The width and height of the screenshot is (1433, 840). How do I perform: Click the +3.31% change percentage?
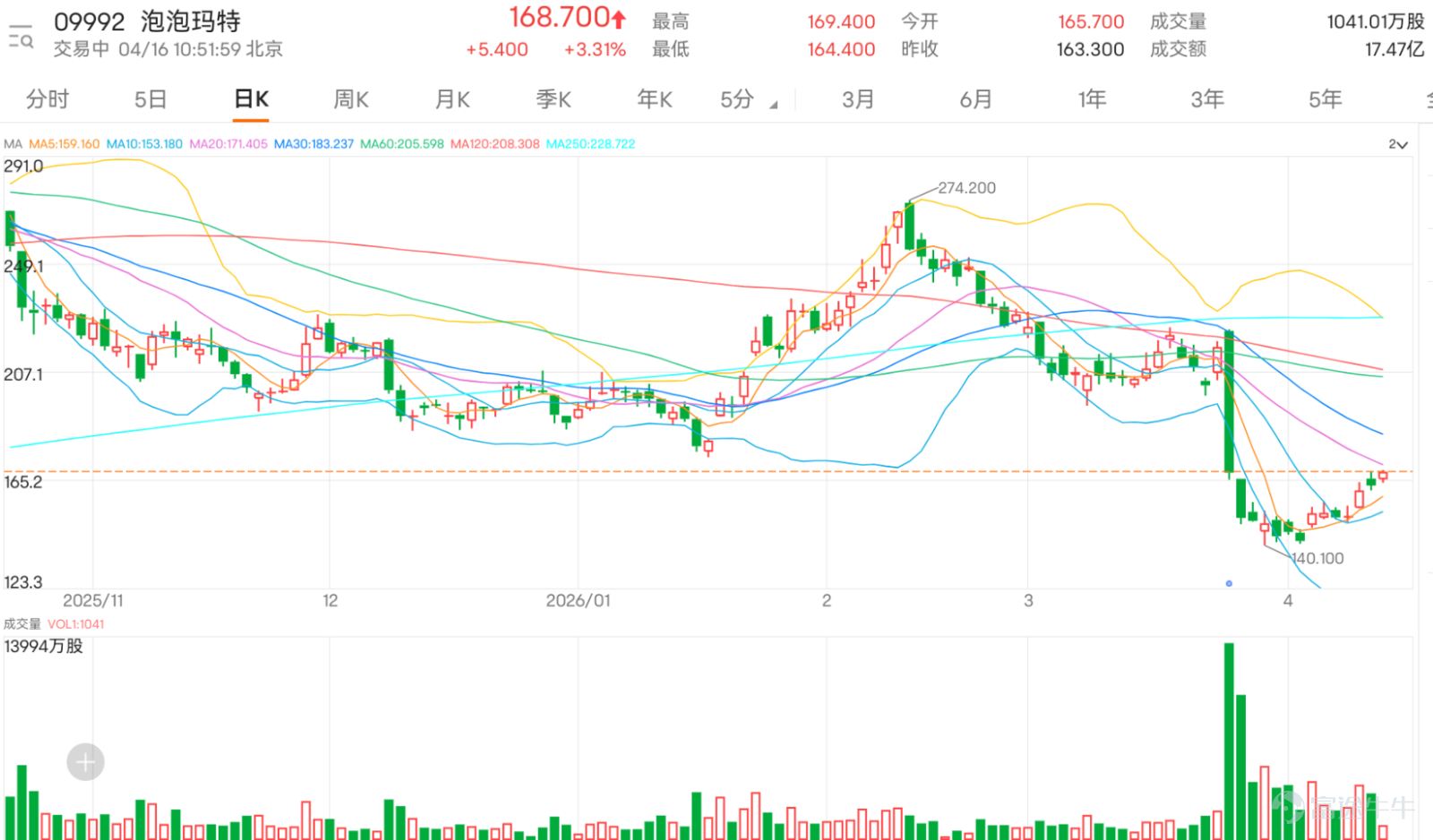pyautogui.click(x=595, y=49)
